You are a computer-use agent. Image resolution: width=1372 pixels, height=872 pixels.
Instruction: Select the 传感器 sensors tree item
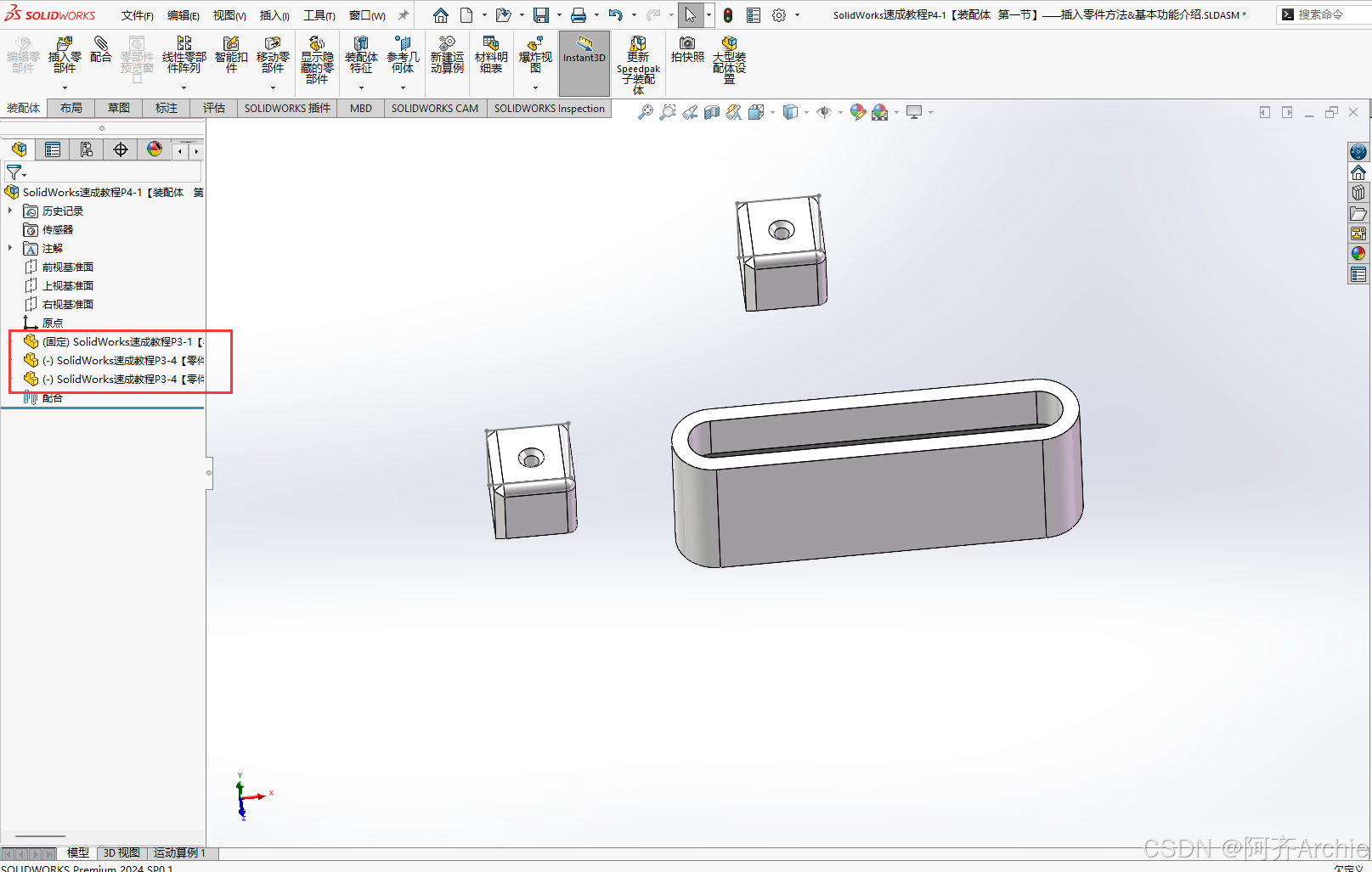[x=48, y=229]
